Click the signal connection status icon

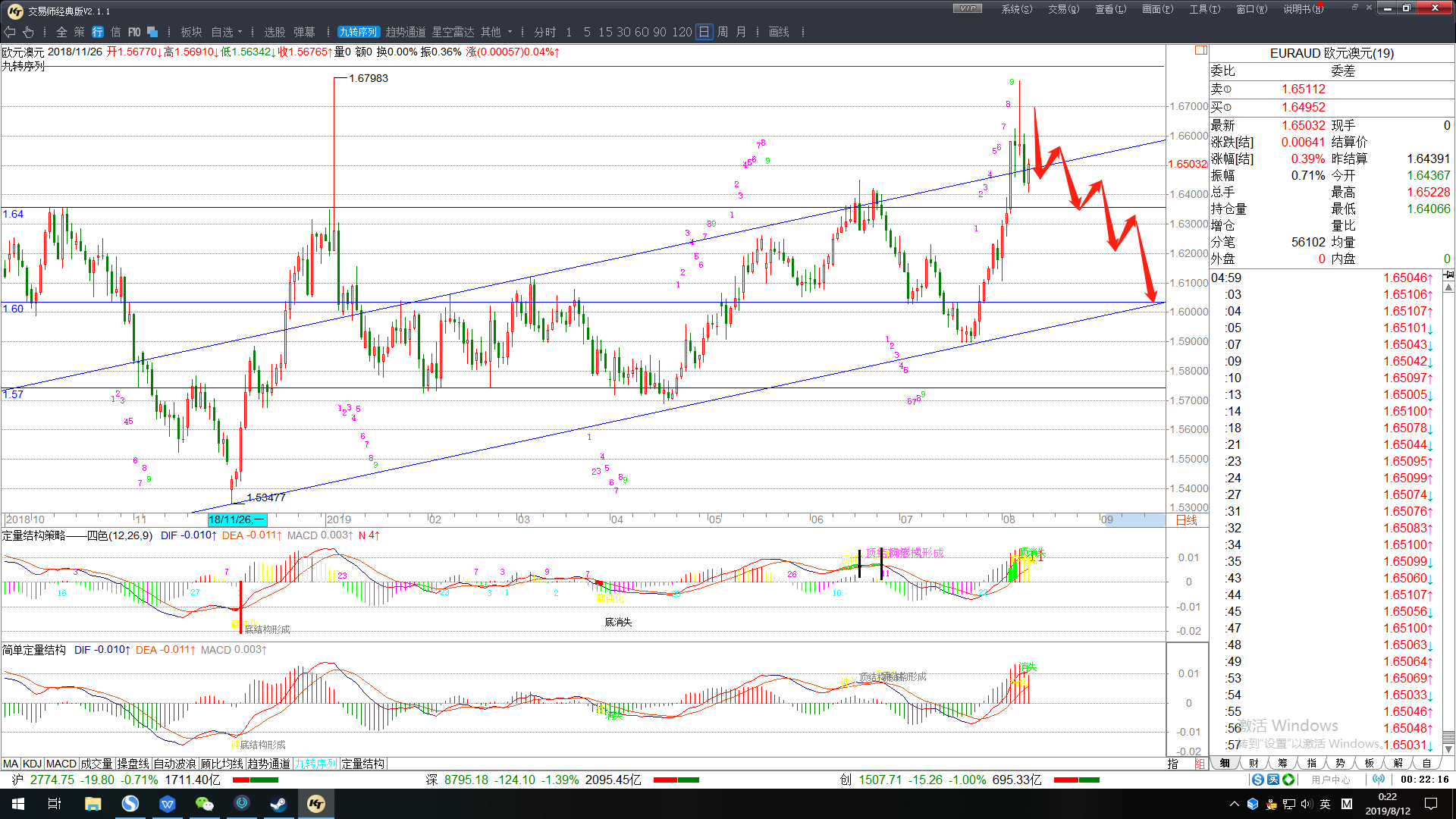(x=1379, y=780)
